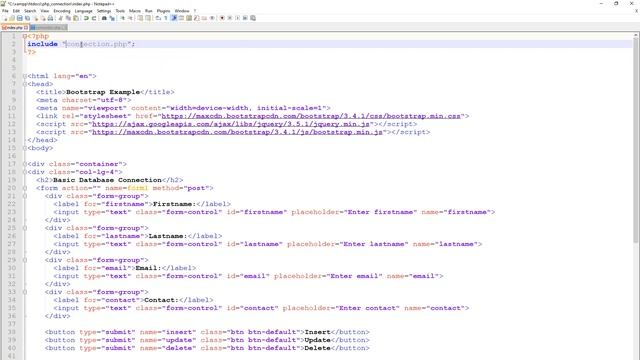Toggle synchronized horizontal scrolling
The image size is (640, 360).
(148, 18)
